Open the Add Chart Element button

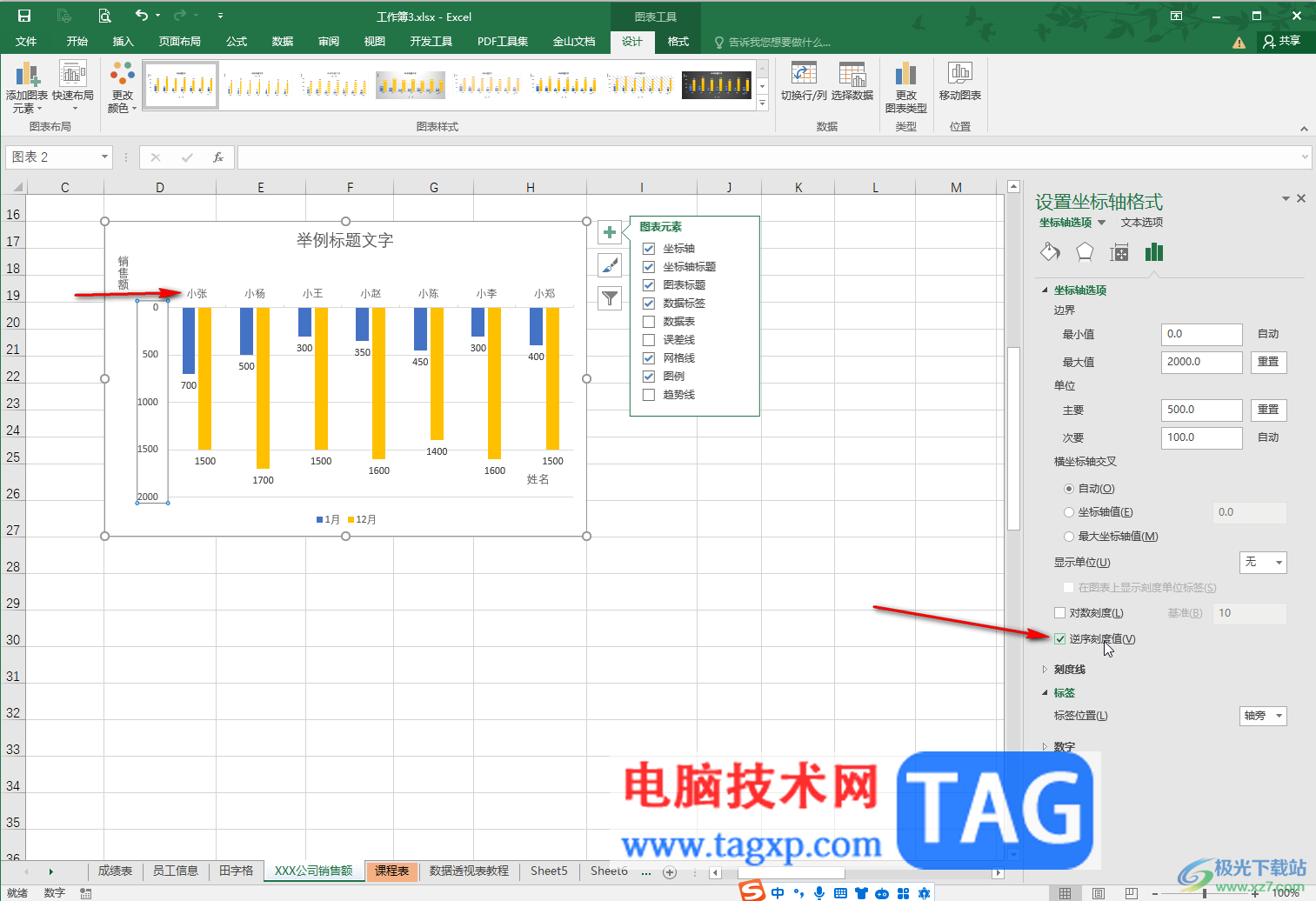(26, 89)
